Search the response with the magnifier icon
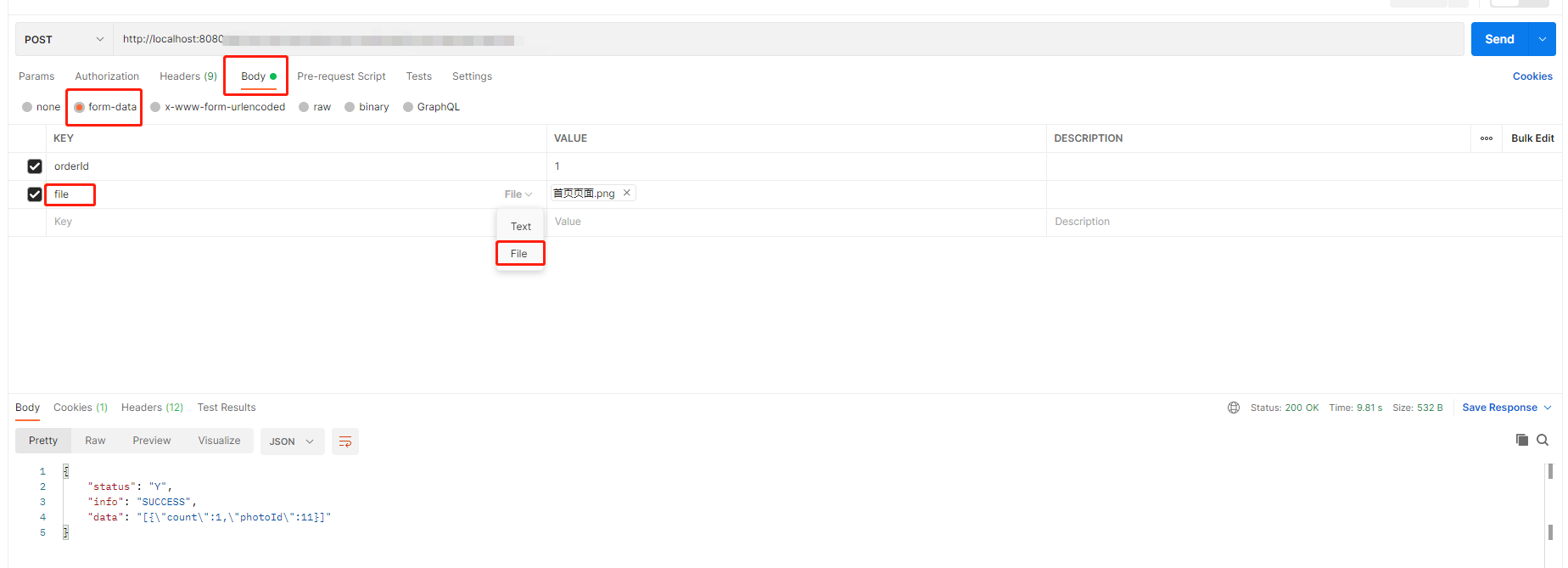Screen dimensions: 1568x568 coord(1543,440)
